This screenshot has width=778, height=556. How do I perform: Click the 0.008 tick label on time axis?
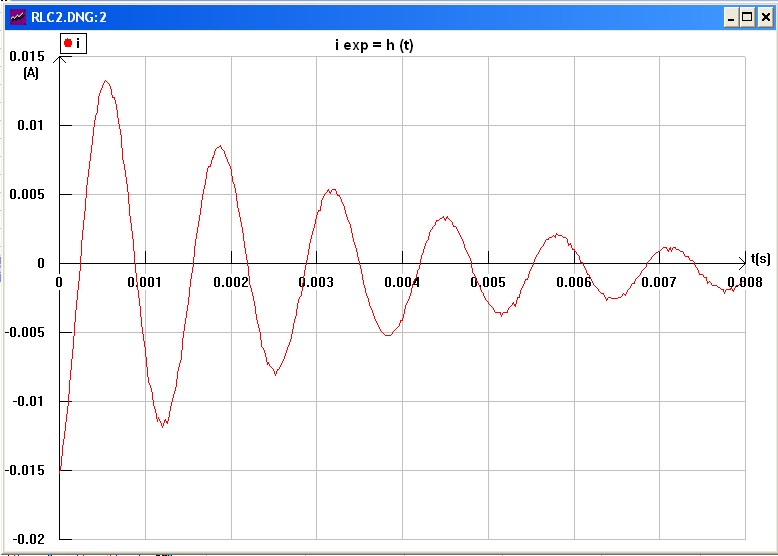point(746,282)
